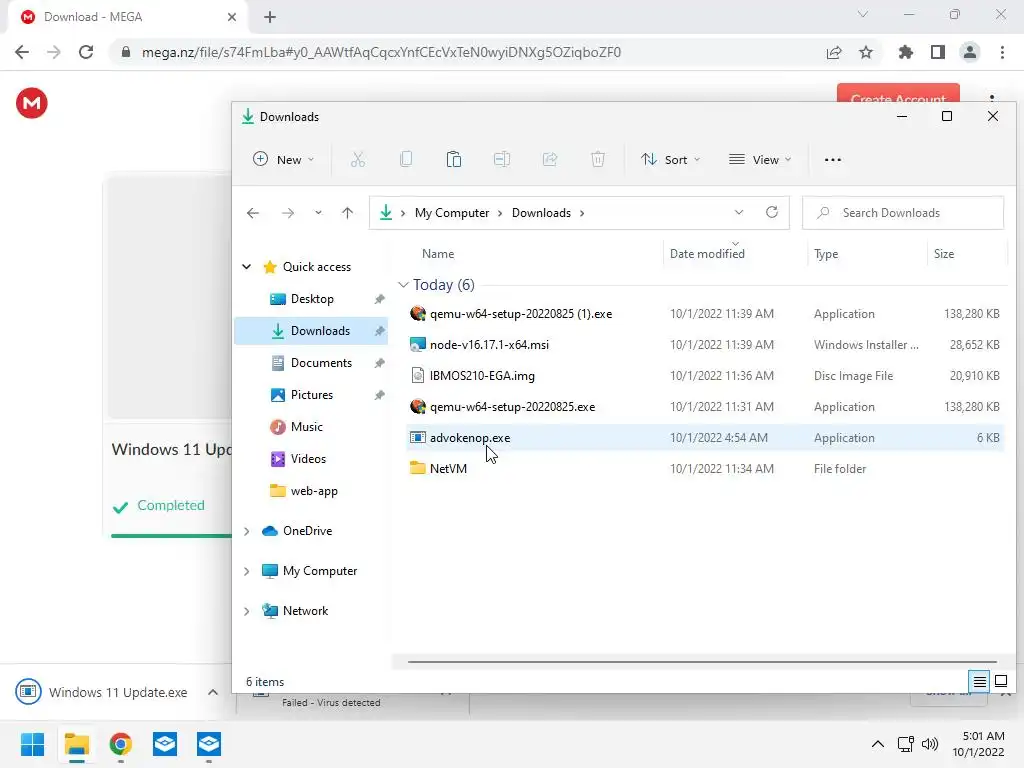
Task: Refresh the Downloads folder view
Action: [x=772, y=212]
